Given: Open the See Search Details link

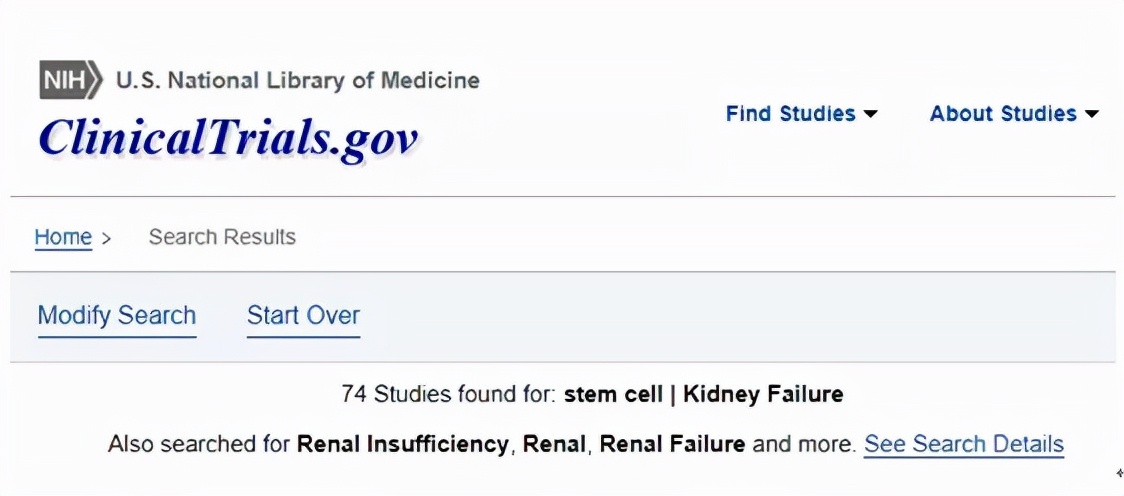Looking at the screenshot, I should [x=963, y=444].
